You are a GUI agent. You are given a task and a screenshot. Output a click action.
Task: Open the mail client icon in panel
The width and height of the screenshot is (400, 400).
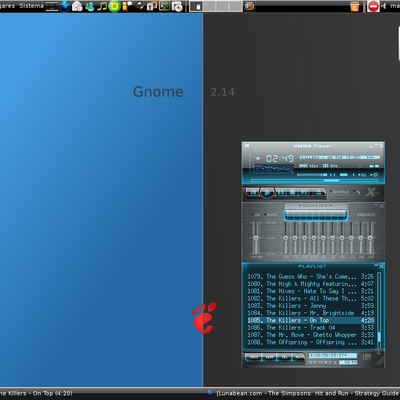pyautogui.click(x=77, y=6)
